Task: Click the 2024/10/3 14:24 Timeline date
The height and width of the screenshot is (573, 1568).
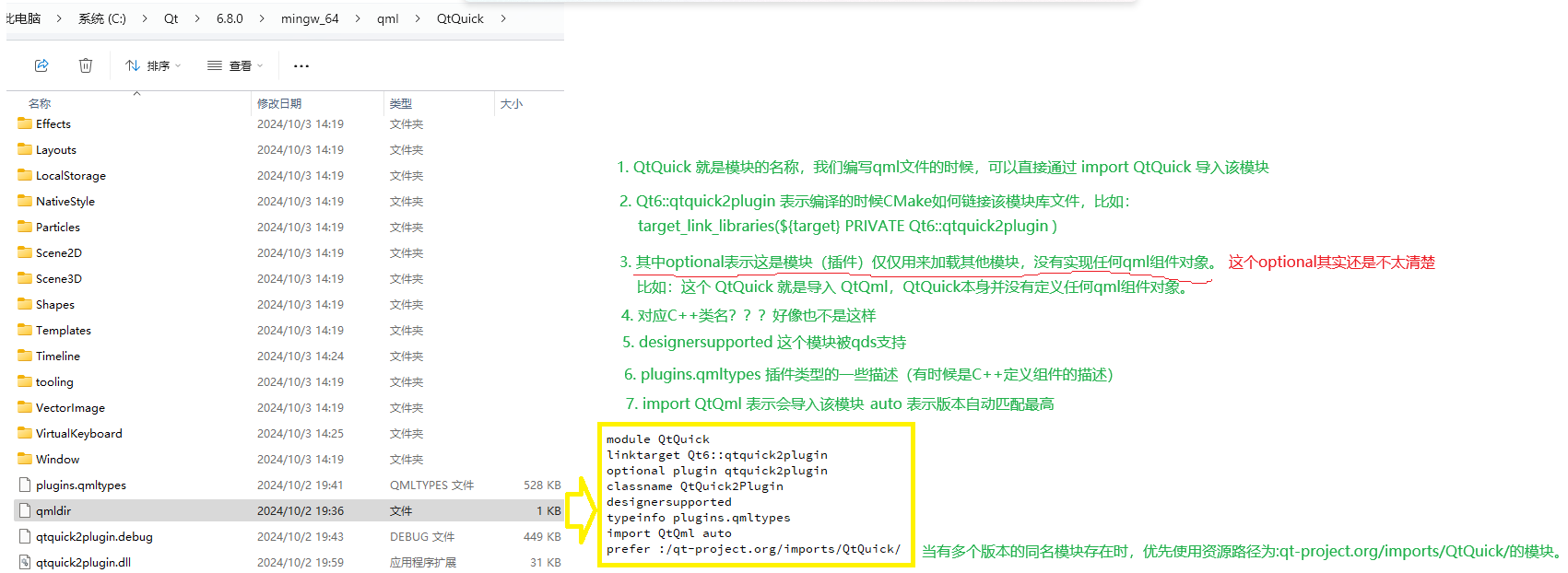Action: [x=301, y=356]
